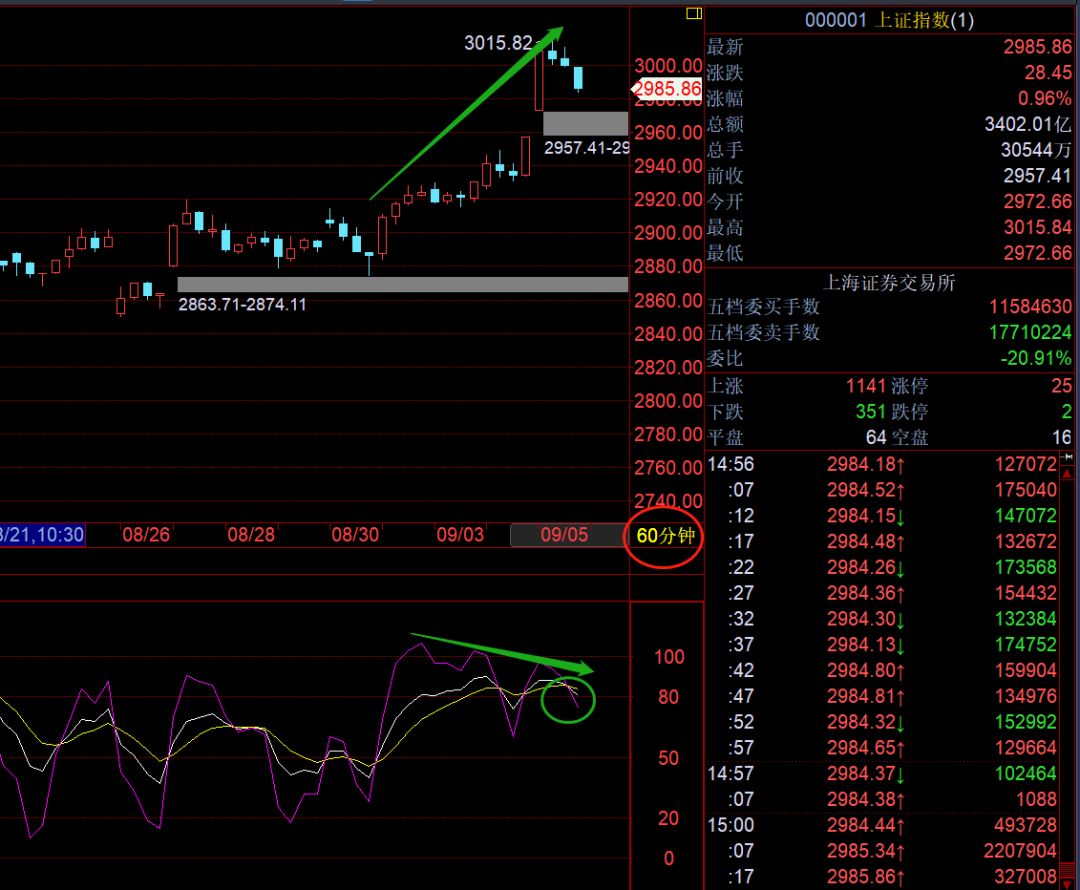Screen dimensions: 1080x890
Task: Click the 上涨 count 1141
Action: point(866,386)
